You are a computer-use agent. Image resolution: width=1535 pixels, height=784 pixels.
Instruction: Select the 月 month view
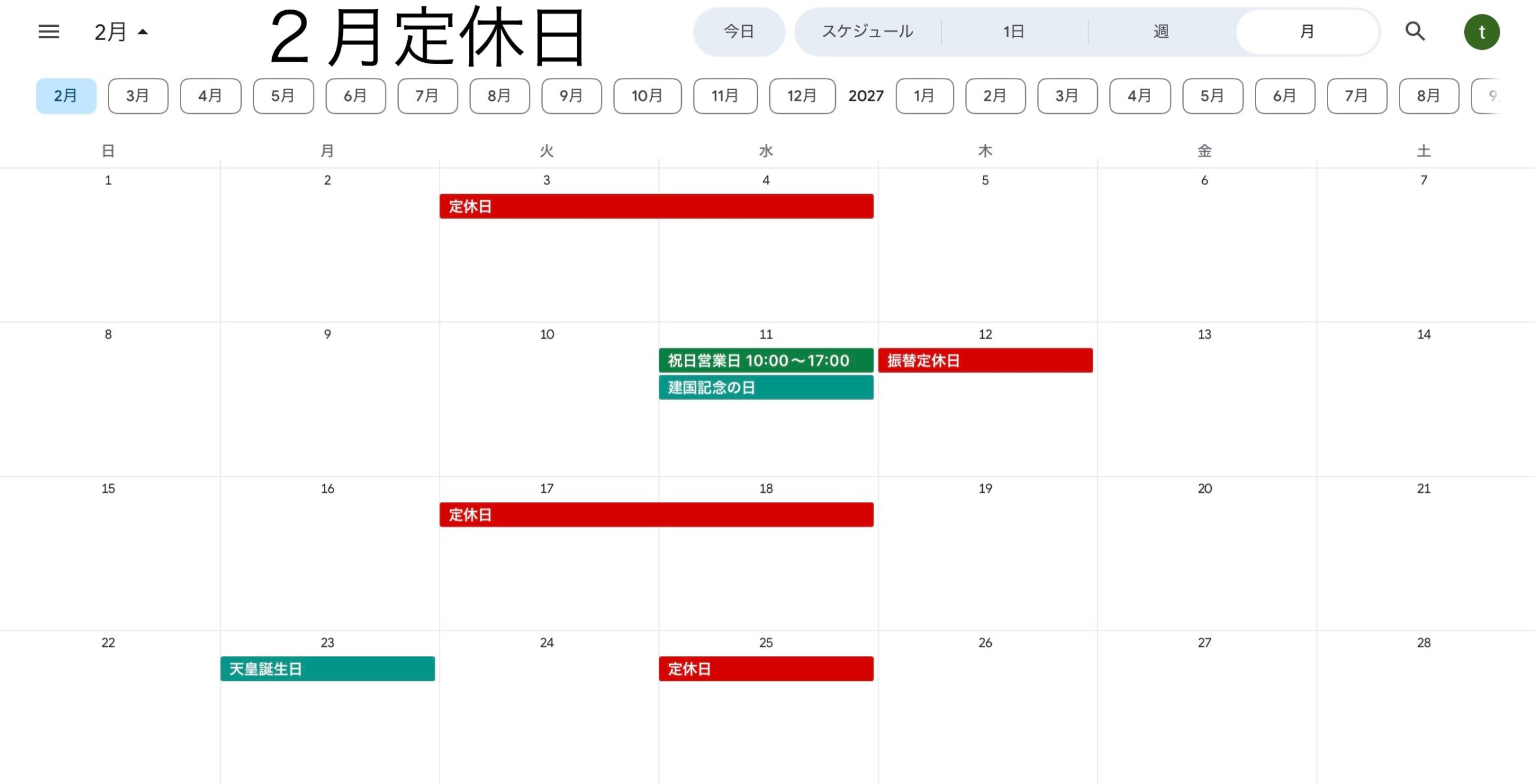[1307, 32]
